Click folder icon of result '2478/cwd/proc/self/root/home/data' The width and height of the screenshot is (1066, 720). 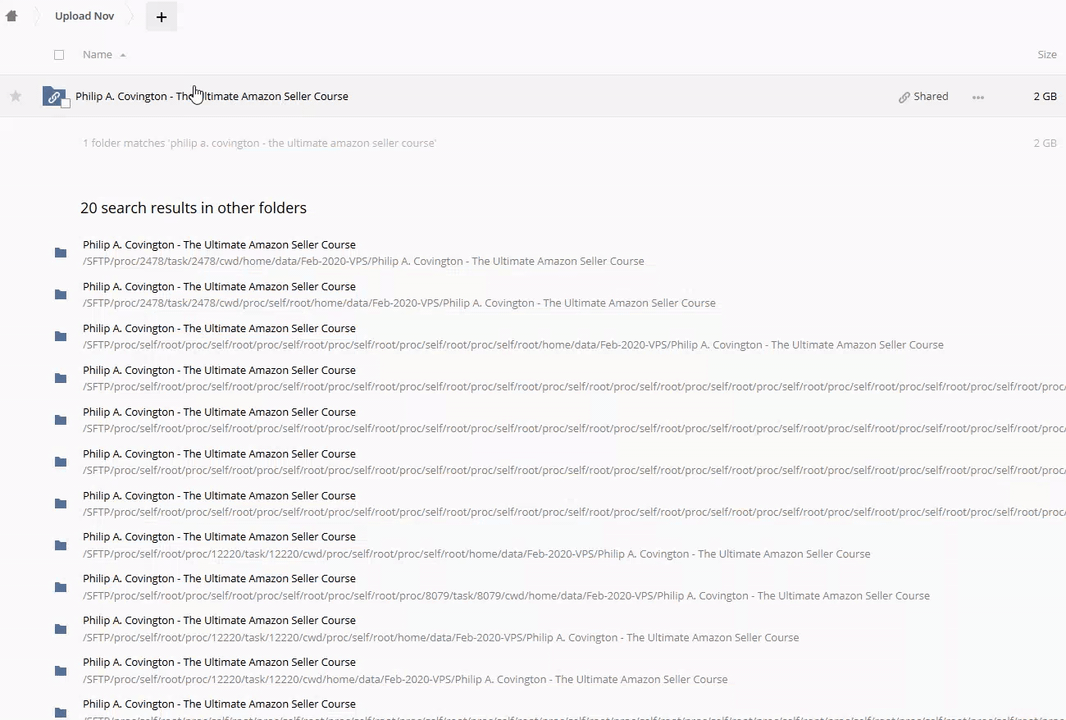tap(61, 294)
